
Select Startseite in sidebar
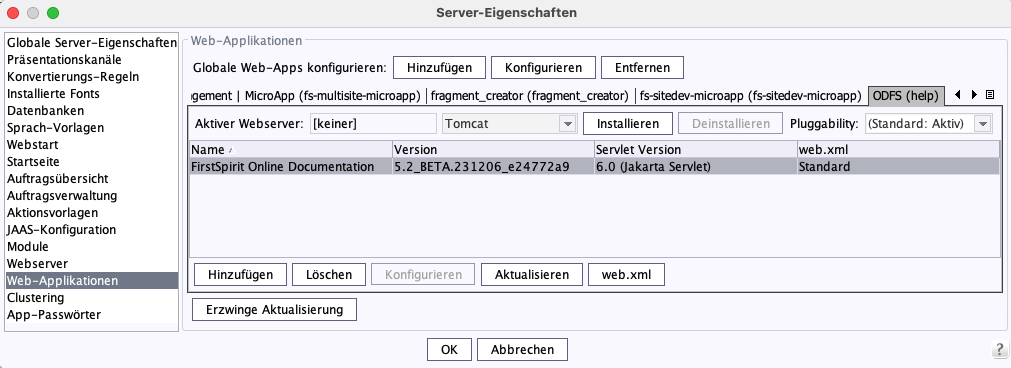pyautogui.click(x=92, y=162)
